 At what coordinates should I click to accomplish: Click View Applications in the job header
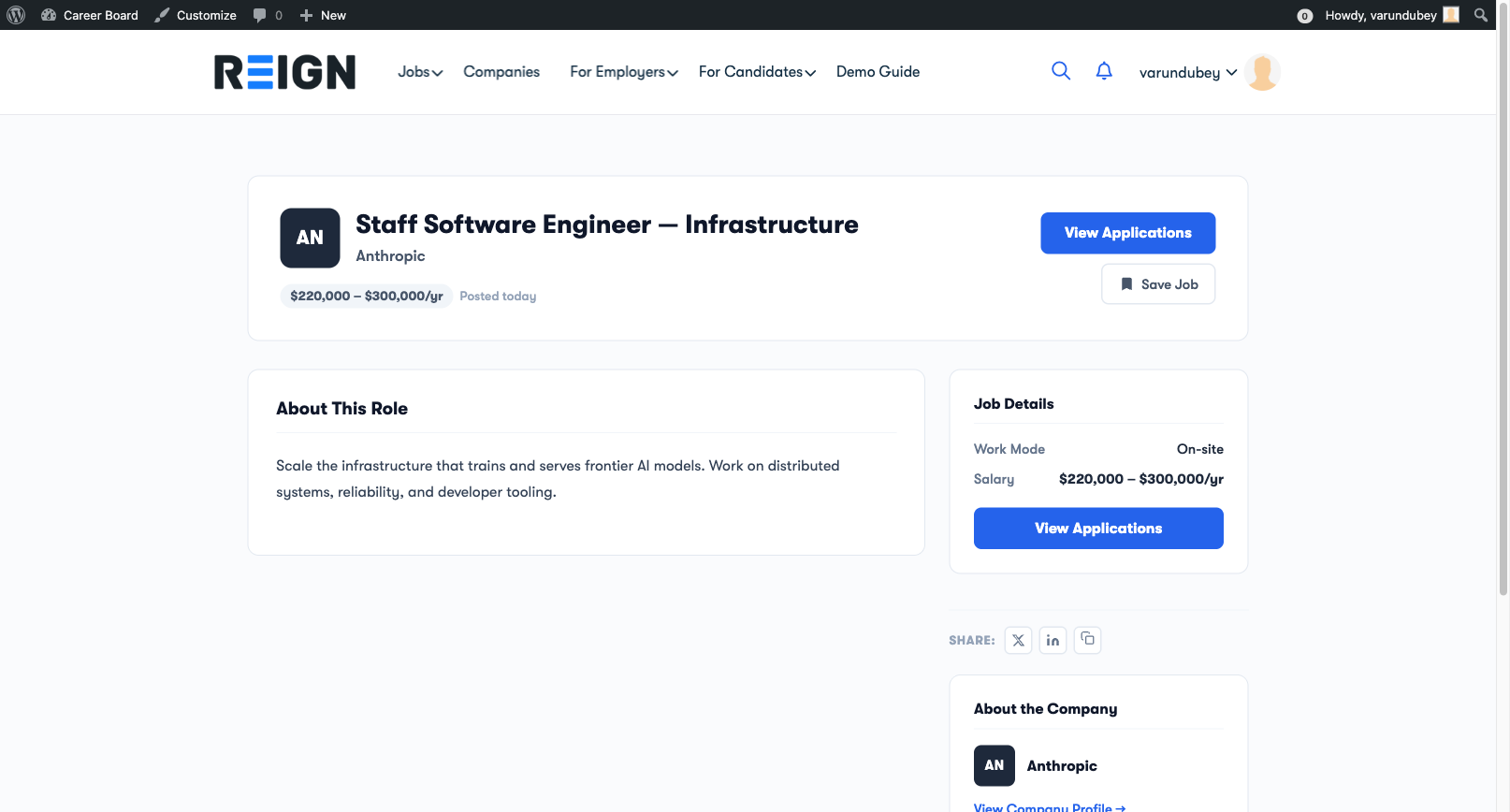(1128, 233)
